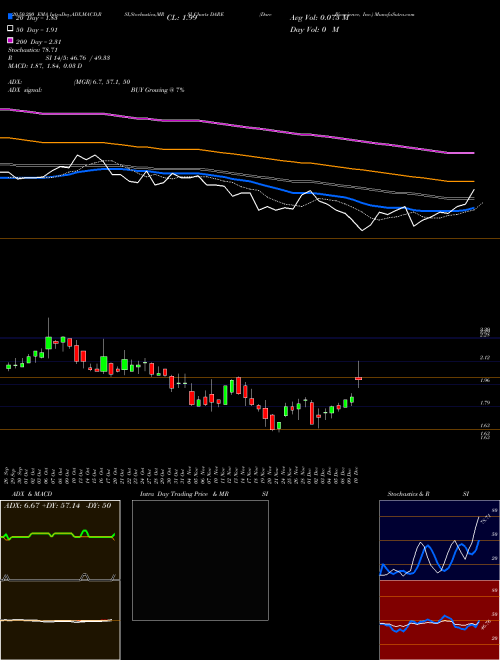Click the 'Intra Day Trading Price & MRSI' title
Viewport: 500px width, 660px height.
pos(204,494)
